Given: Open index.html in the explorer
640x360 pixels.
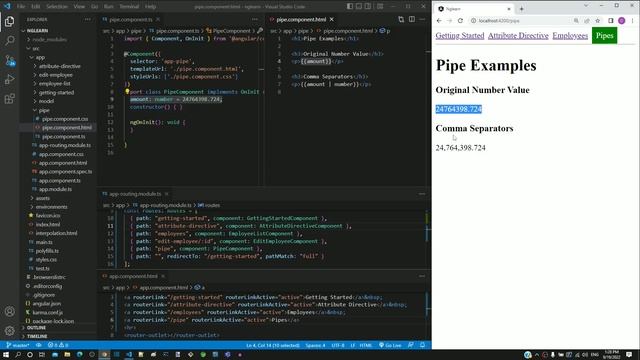Looking at the screenshot, I should tap(48, 224).
